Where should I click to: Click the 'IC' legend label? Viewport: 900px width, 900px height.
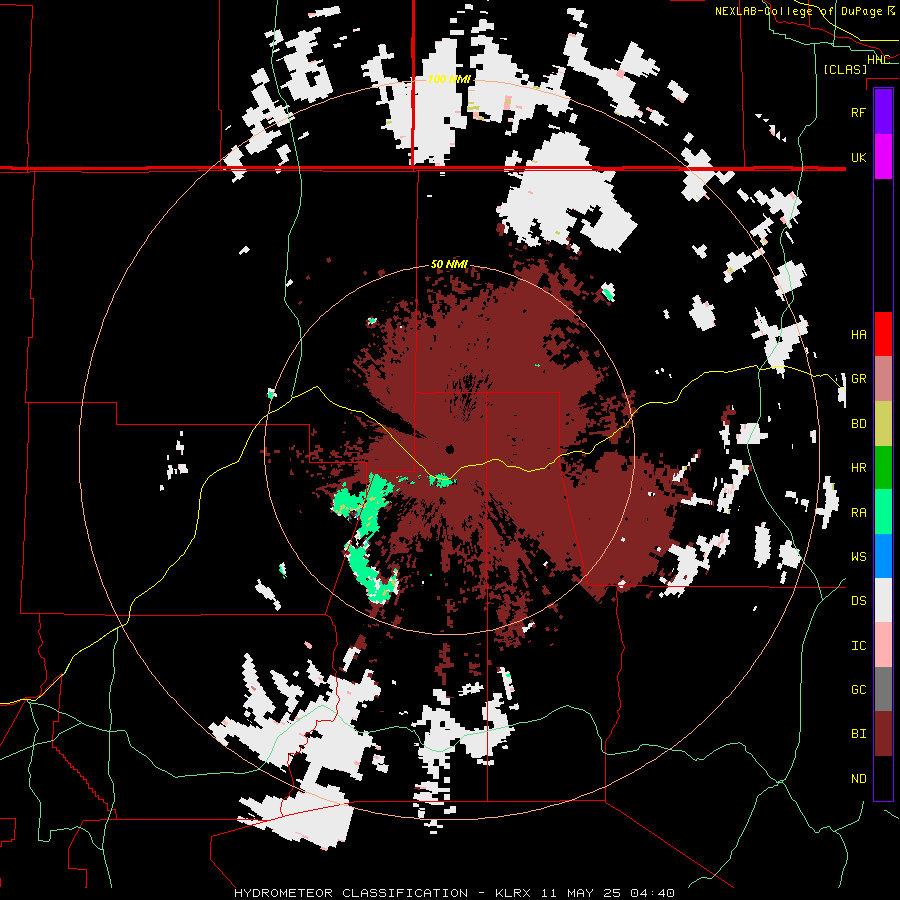click(x=859, y=646)
